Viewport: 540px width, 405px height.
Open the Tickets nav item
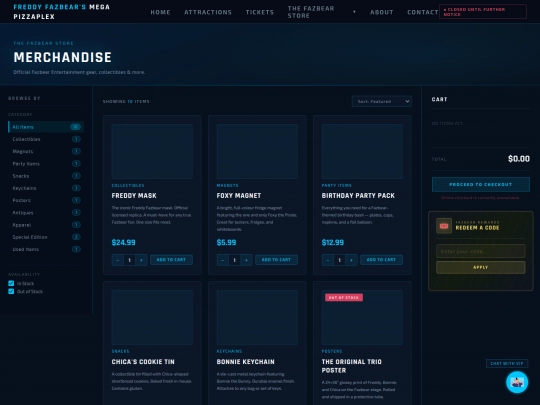(x=260, y=12)
